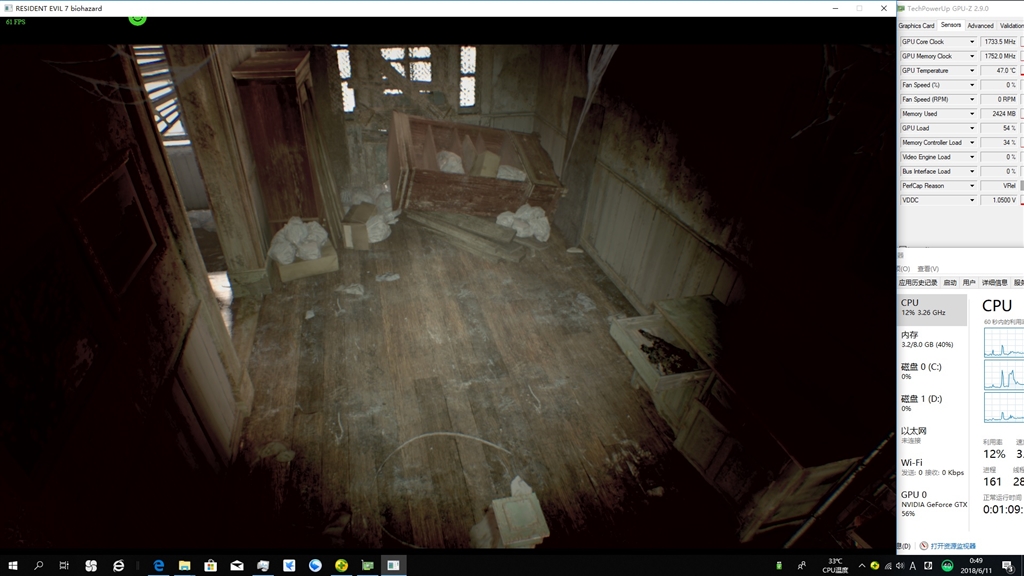Open 启动 startup tab in Task Manager
The height and width of the screenshot is (576, 1024).
tap(950, 283)
